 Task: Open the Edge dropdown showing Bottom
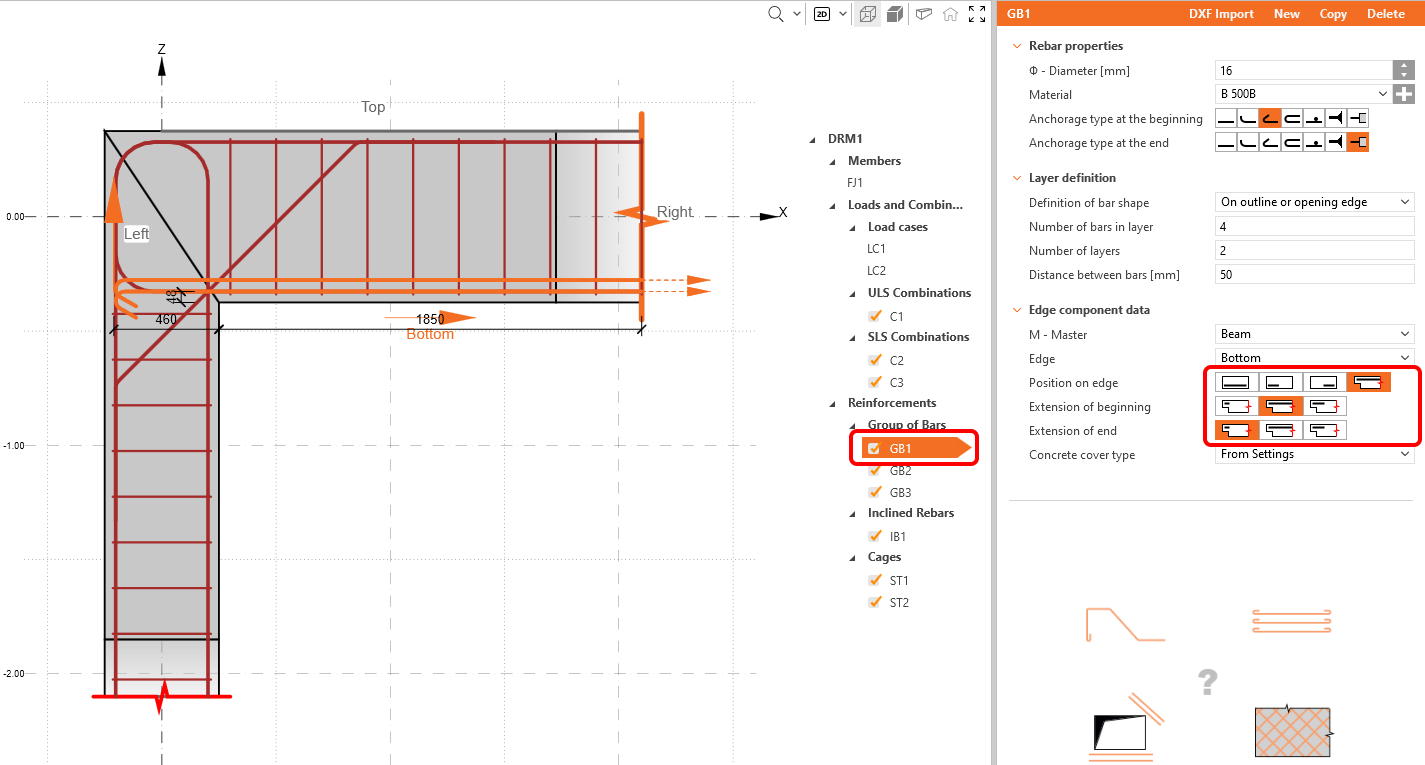click(1314, 357)
